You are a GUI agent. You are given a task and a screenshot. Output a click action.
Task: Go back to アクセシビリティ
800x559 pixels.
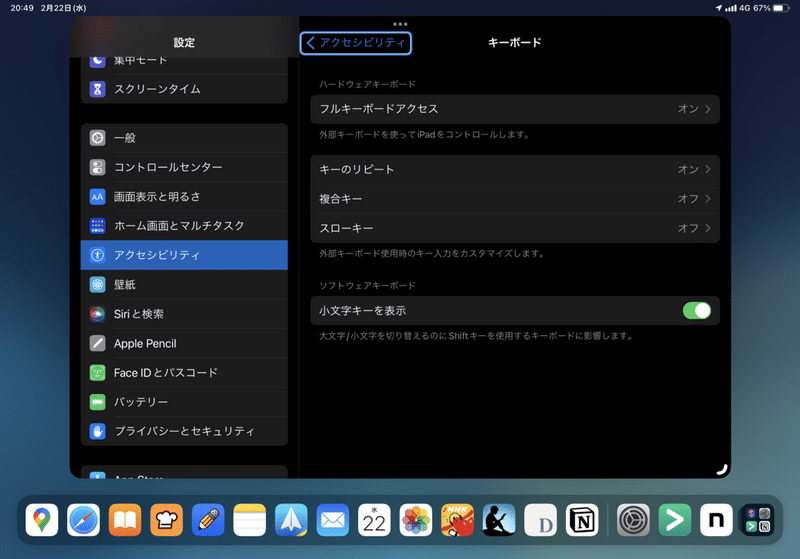click(x=356, y=43)
